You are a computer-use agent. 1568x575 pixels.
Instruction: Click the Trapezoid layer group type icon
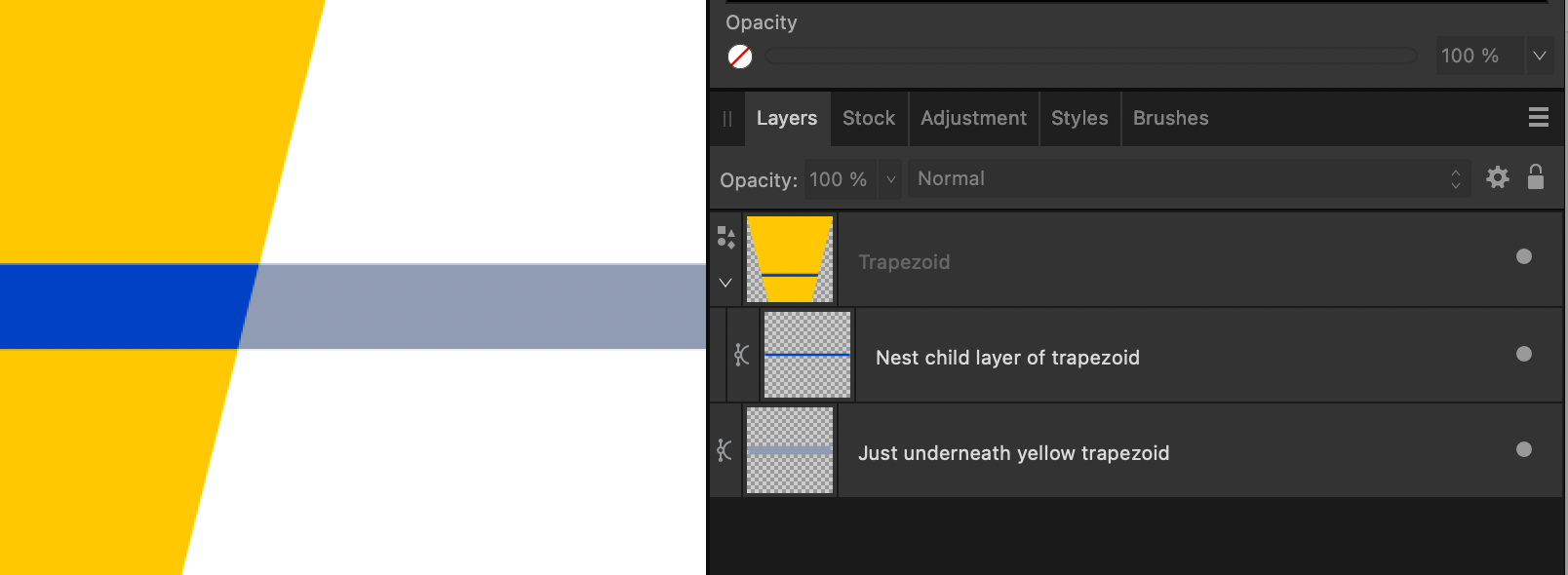click(725, 238)
